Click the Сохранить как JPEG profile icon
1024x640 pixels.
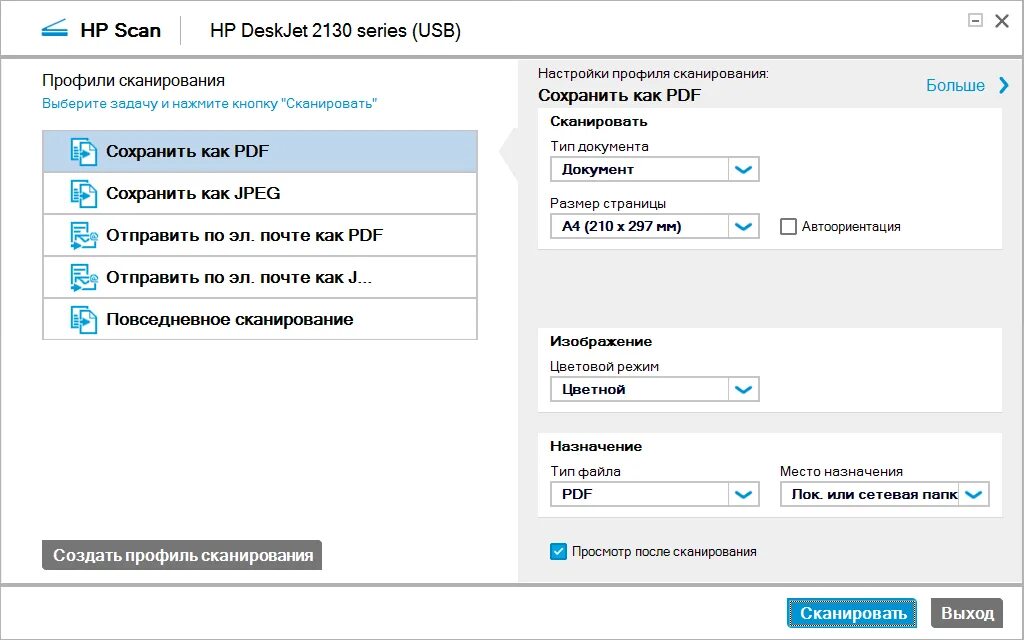84,193
